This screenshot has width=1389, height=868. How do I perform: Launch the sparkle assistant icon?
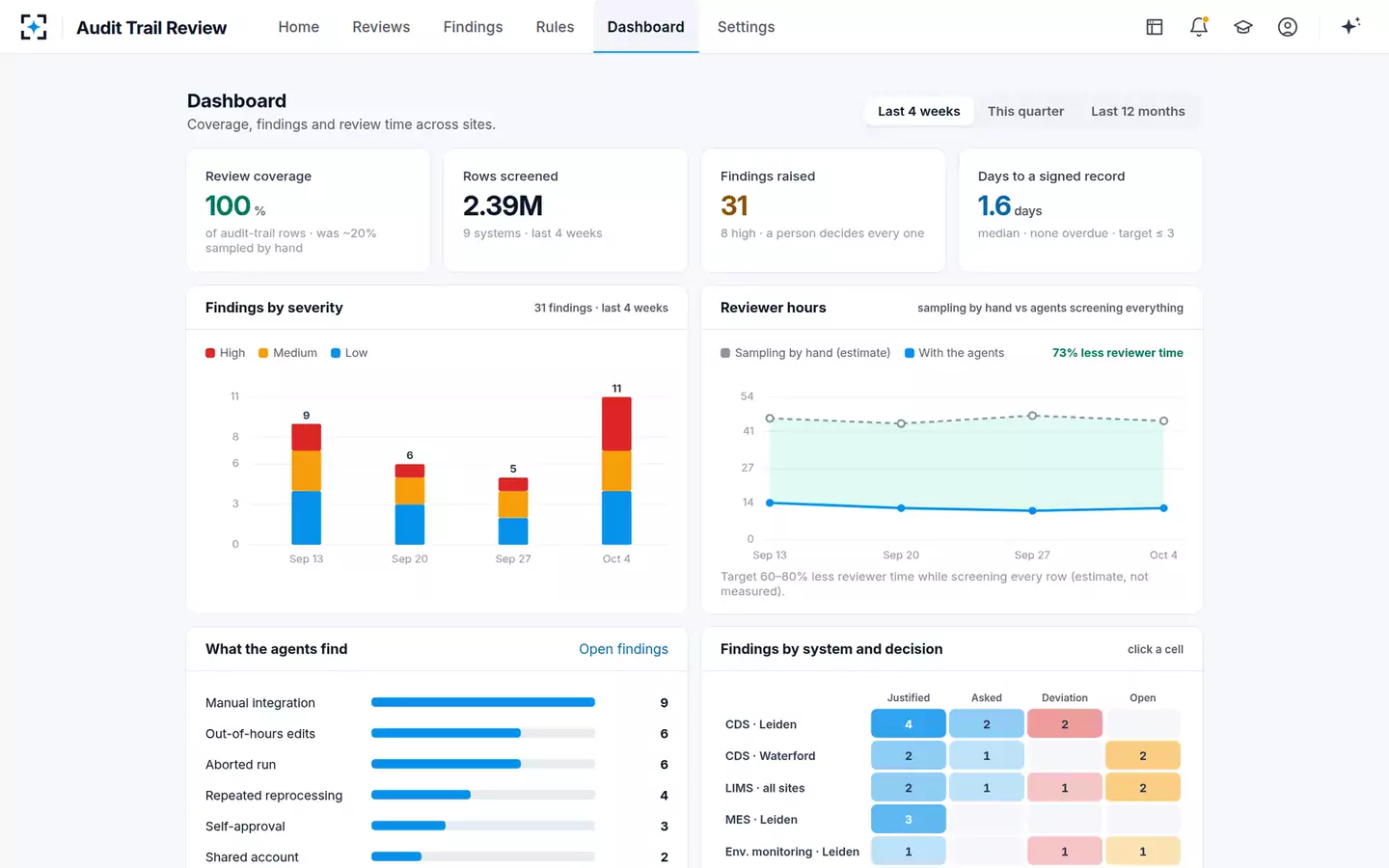[1350, 26]
